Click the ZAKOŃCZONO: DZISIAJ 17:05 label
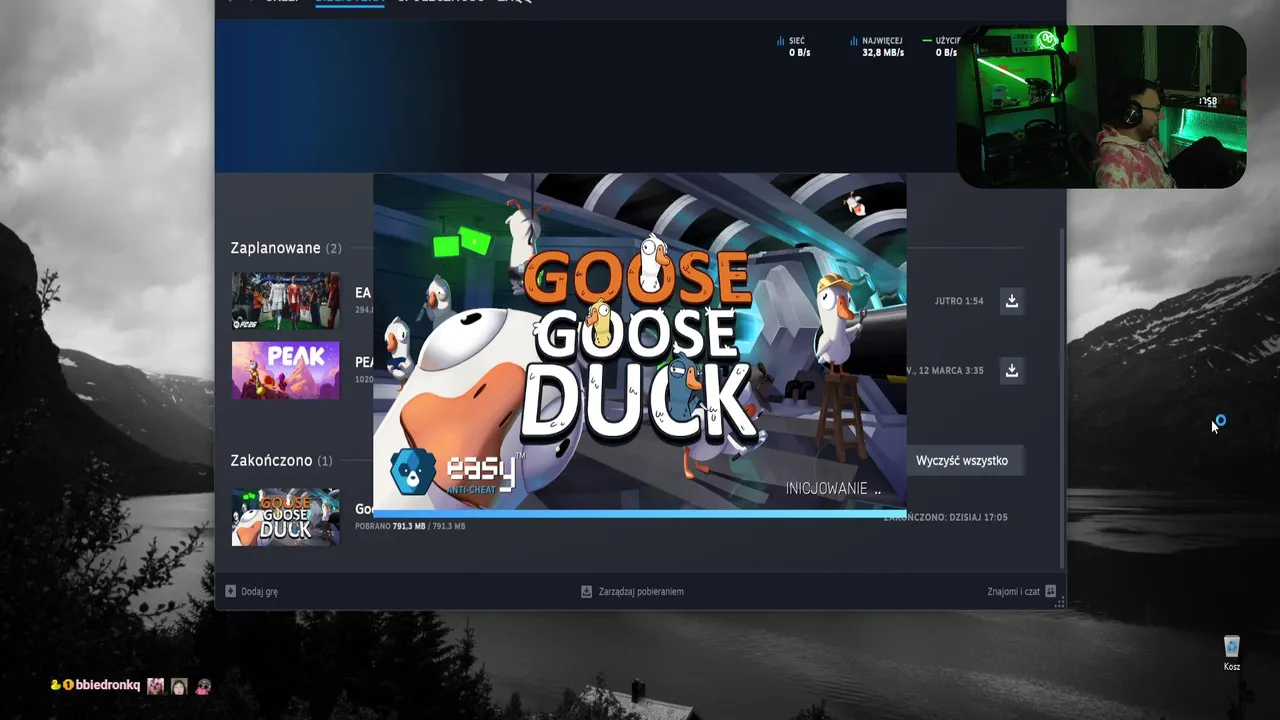The width and height of the screenshot is (1280, 720). 946,517
